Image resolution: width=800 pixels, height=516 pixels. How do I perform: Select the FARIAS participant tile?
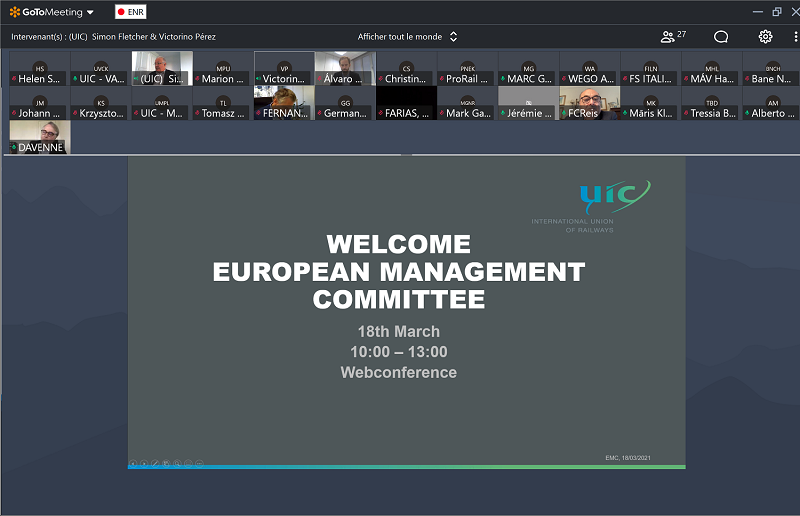pos(406,103)
